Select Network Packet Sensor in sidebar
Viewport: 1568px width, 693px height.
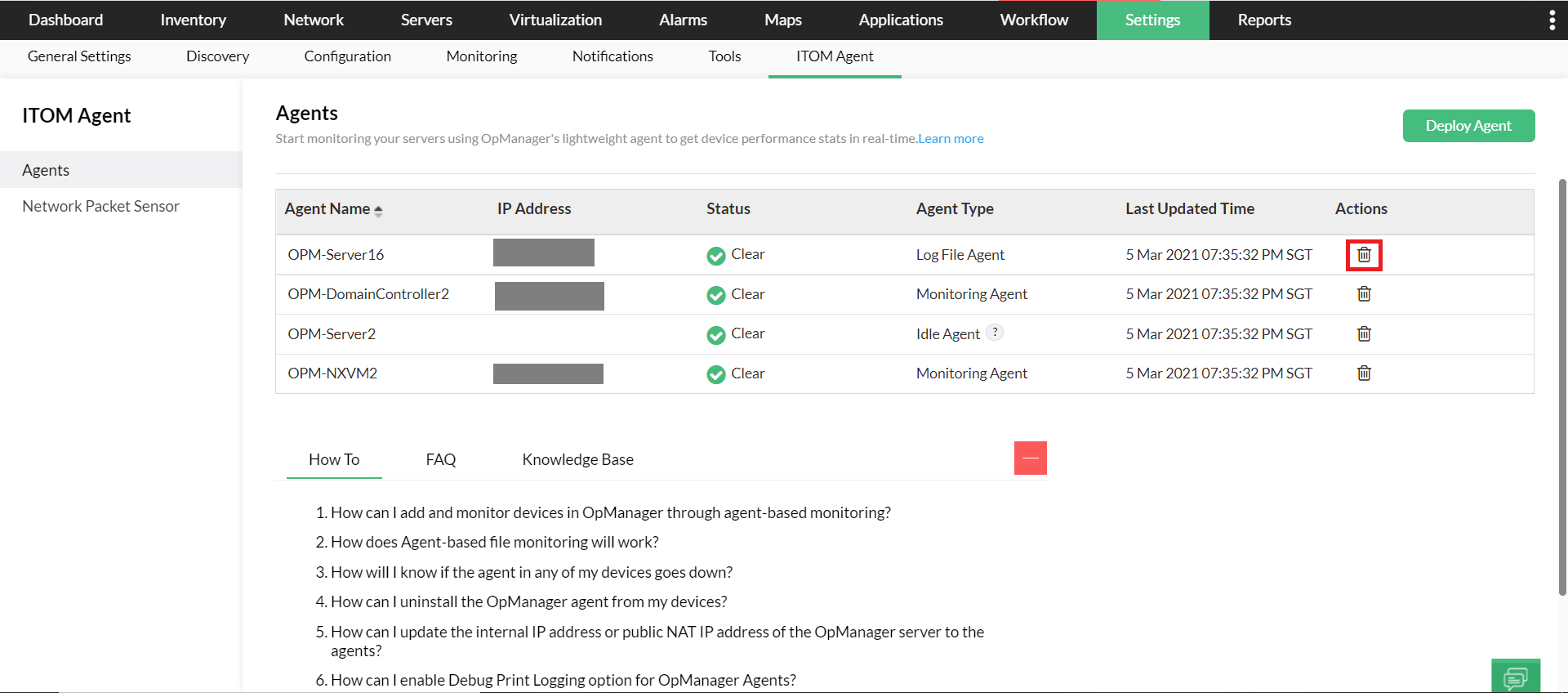100,207
